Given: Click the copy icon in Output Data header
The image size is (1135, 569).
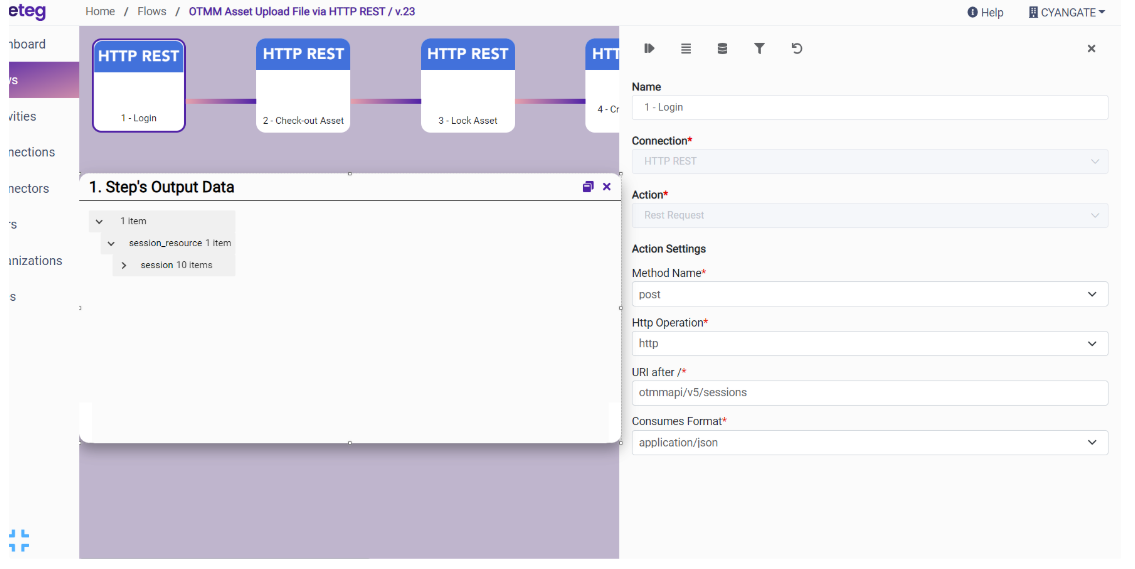Looking at the screenshot, I should coord(588,187).
